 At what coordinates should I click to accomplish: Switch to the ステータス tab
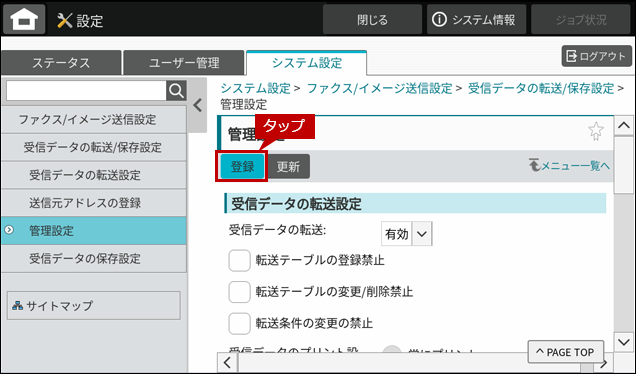61,63
